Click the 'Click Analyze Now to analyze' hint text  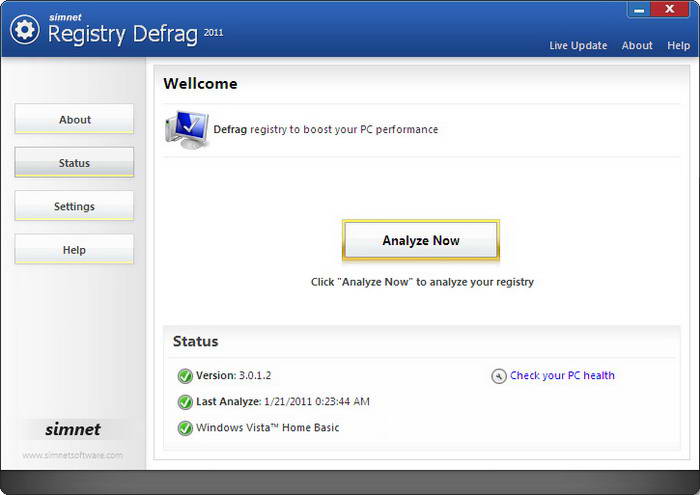pyautogui.click(x=422, y=282)
